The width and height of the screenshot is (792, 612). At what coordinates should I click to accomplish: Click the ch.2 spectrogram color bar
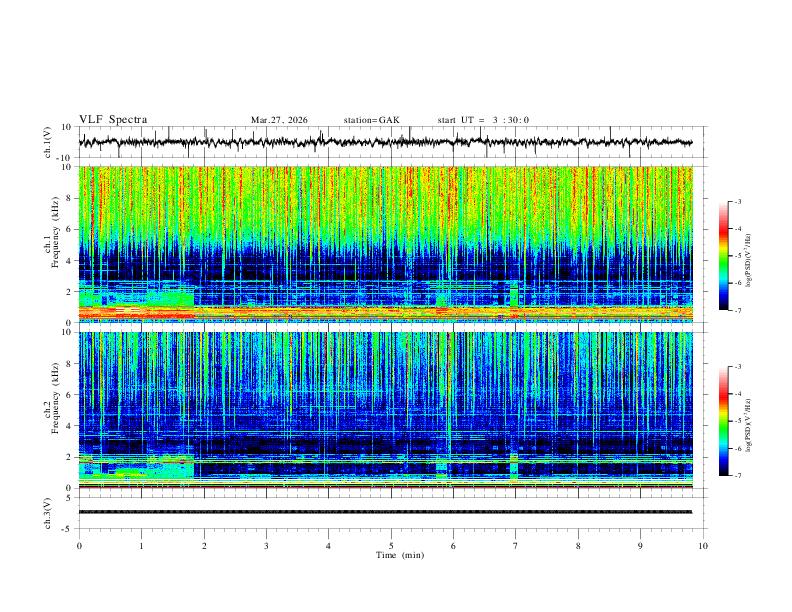[723, 421]
